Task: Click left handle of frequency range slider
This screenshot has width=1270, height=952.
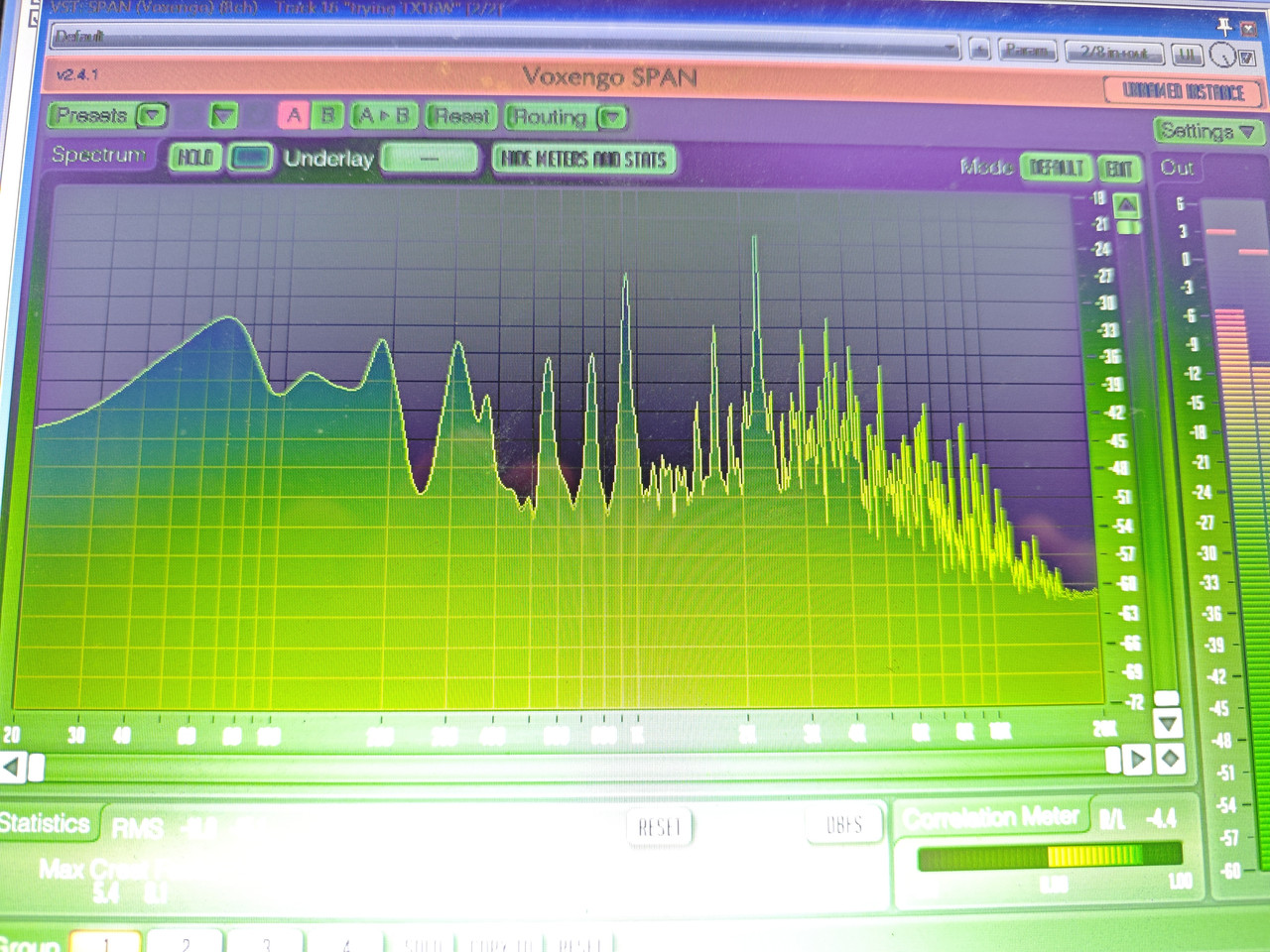Action: [37, 767]
